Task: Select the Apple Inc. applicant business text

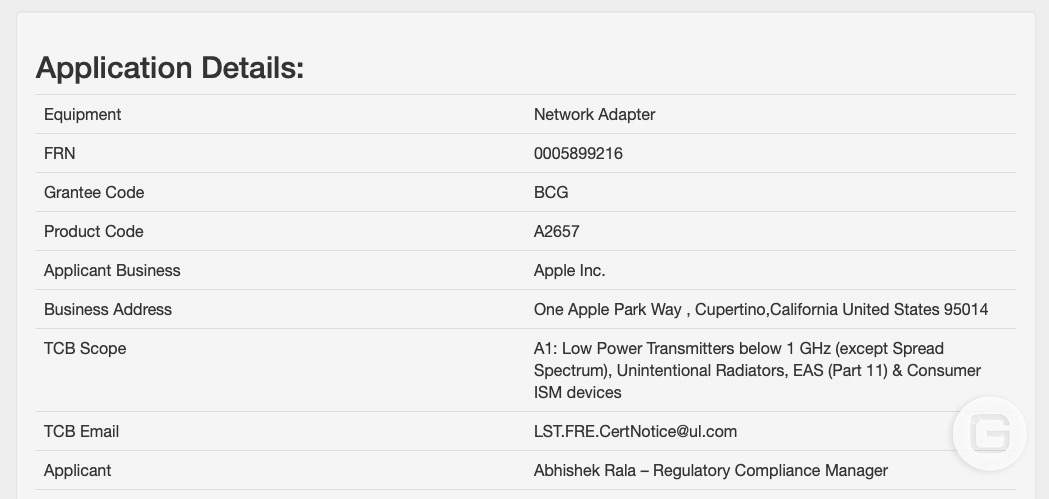Action: point(569,270)
